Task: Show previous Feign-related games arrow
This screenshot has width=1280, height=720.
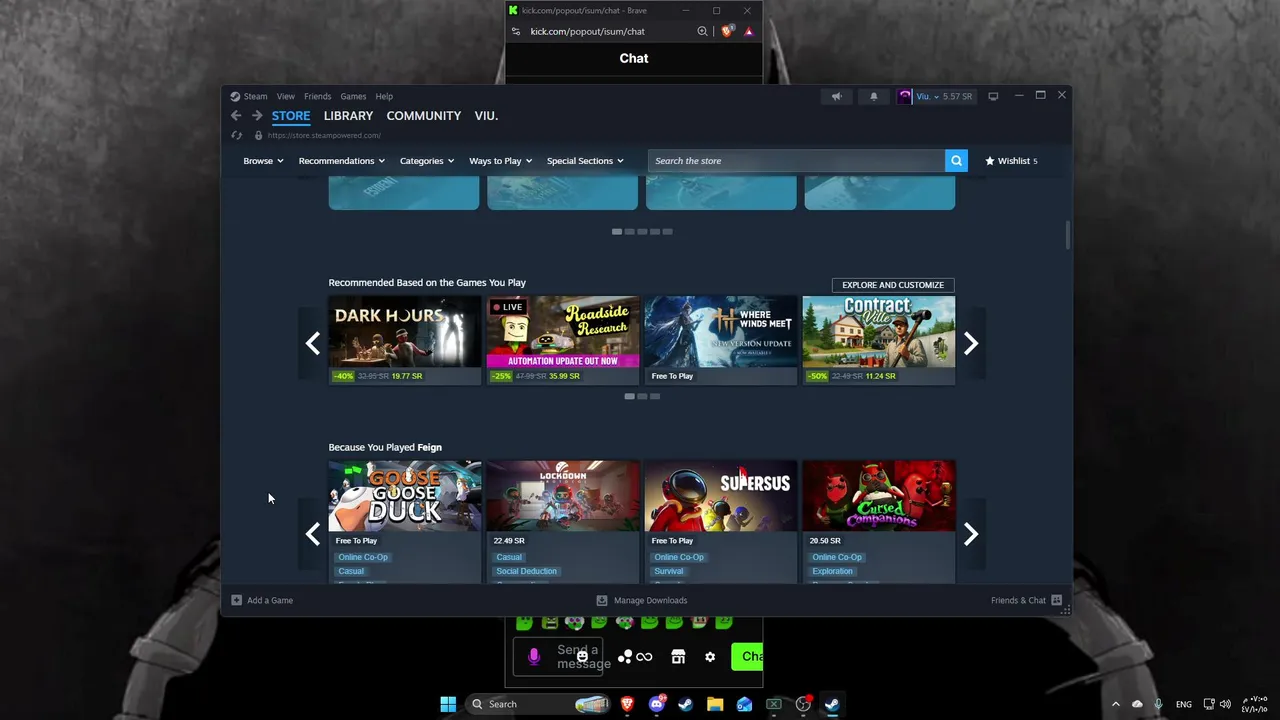Action: [313, 534]
